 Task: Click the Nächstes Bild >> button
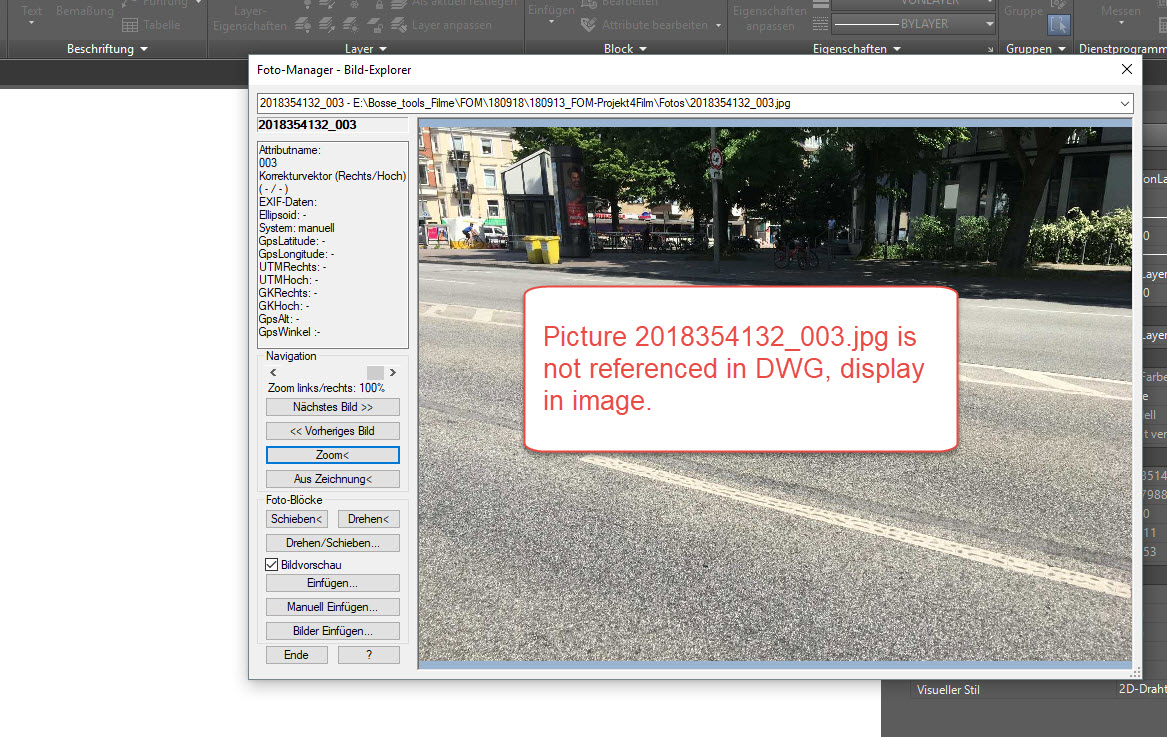333,407
